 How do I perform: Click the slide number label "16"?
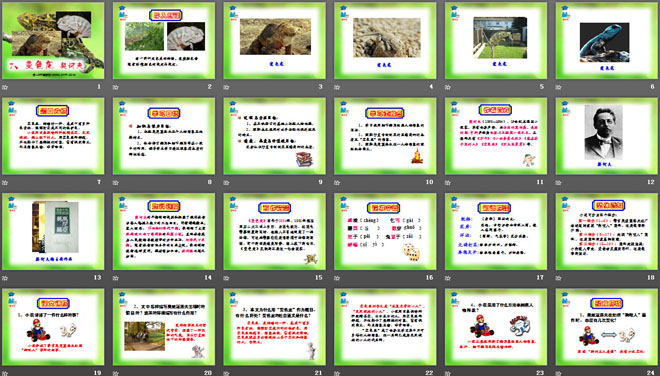click(429, 277)
